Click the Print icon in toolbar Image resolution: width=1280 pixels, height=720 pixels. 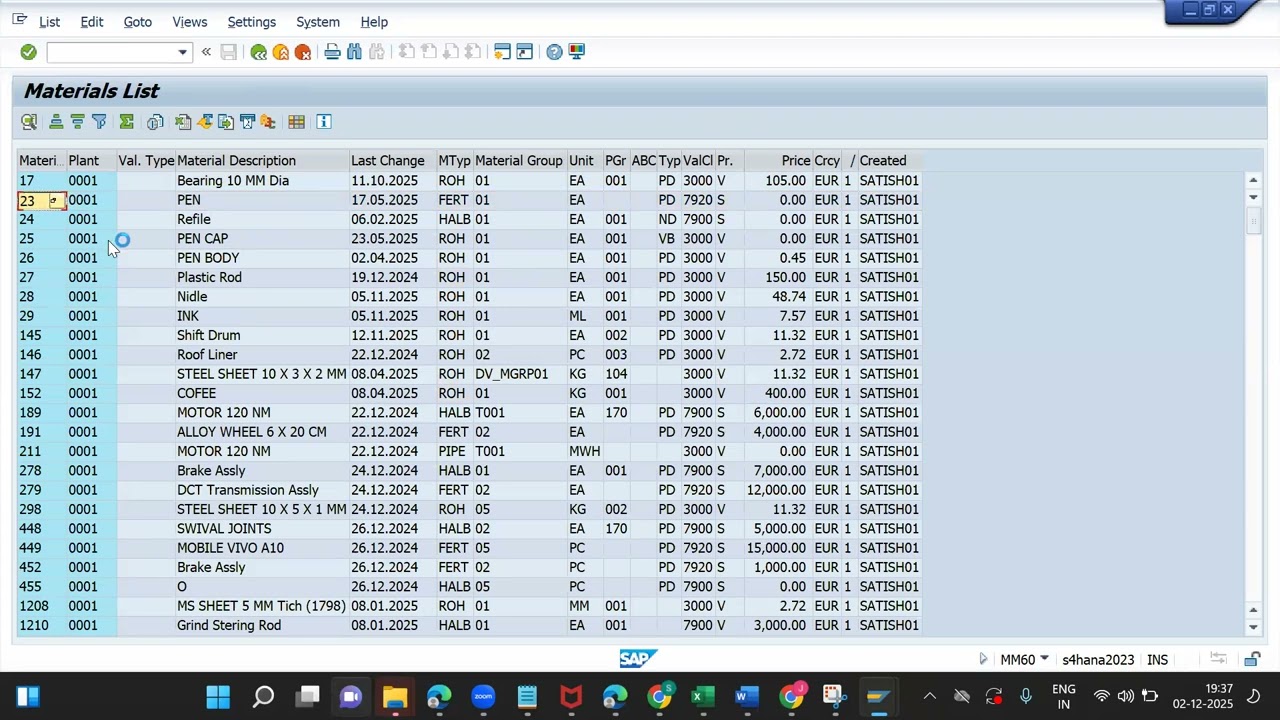(332, 52)
